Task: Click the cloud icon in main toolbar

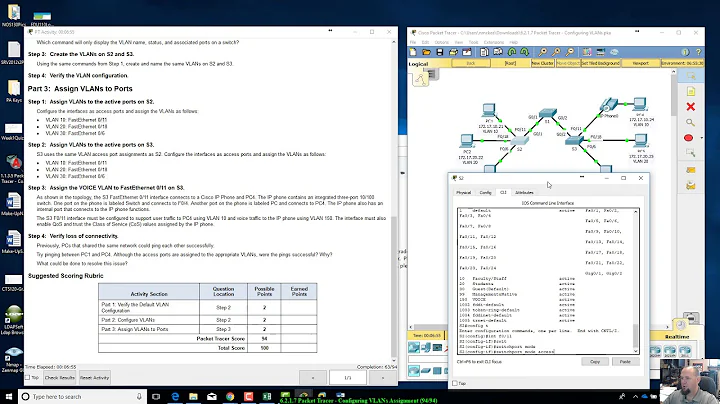Action: pyautogui.click(x=614, y=52)
